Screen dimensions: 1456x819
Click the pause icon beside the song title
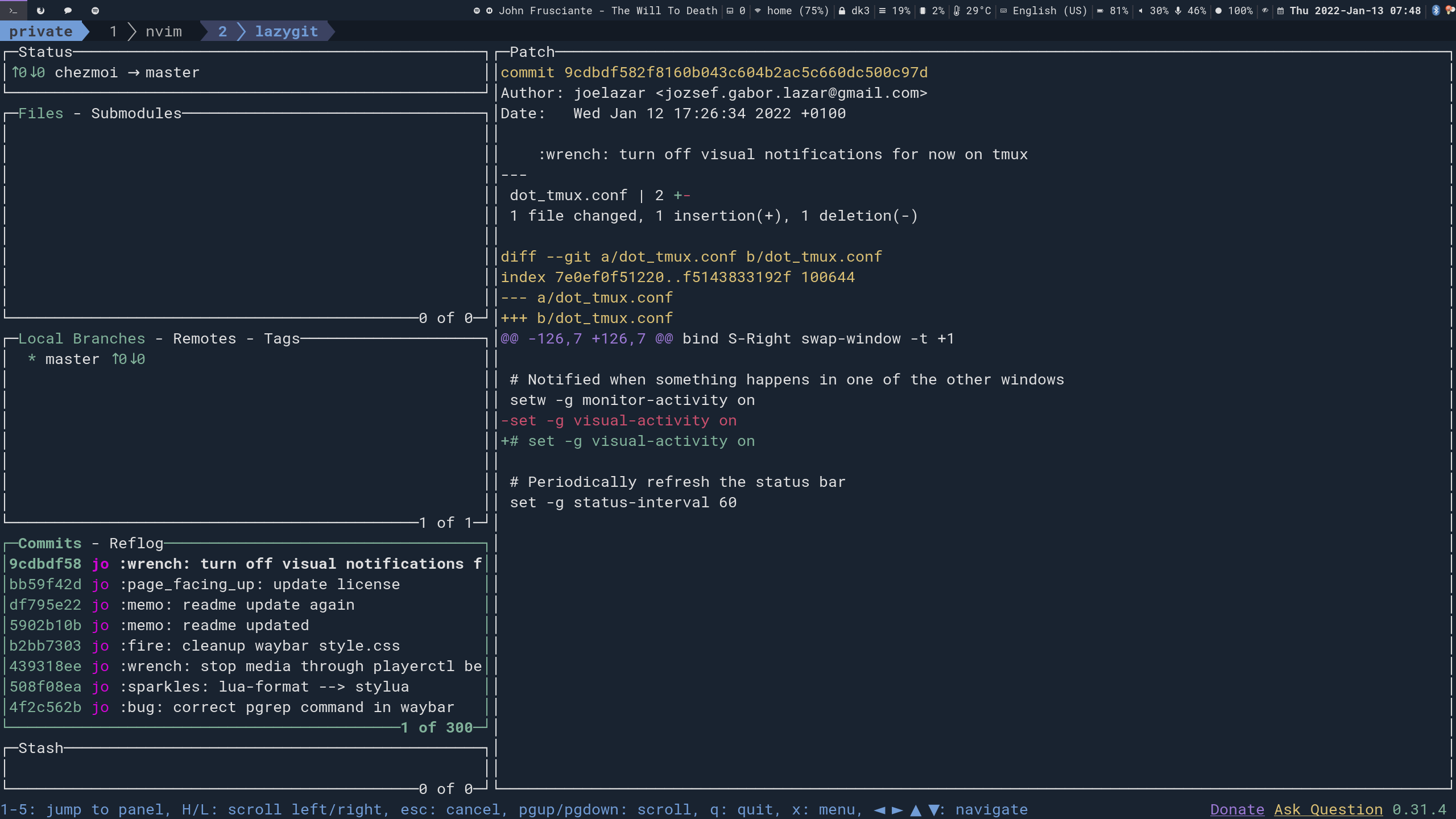point(489,10)
